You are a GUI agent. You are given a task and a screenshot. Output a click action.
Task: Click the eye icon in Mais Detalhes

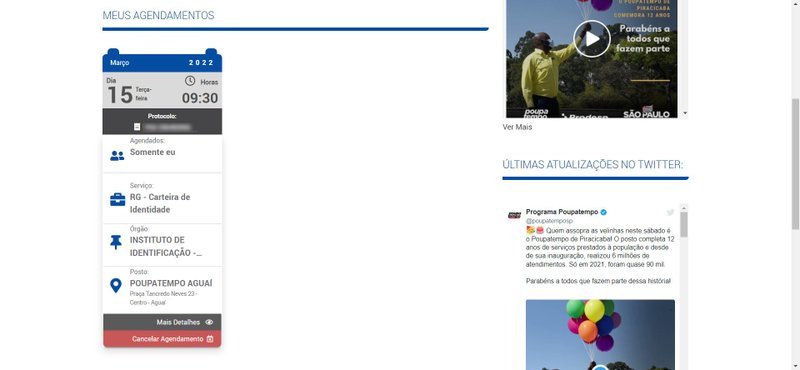tap(209, 322)
